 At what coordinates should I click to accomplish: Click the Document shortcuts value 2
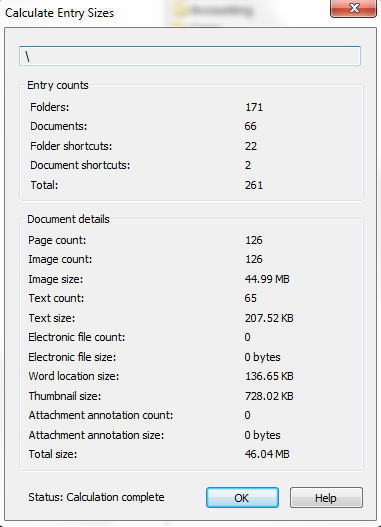[x=248, y=165]
